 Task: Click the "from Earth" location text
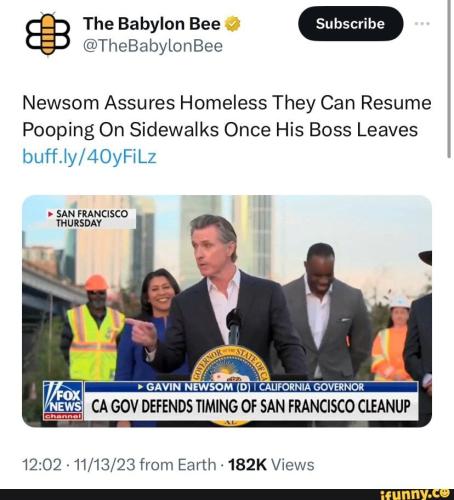click(178, 465)
